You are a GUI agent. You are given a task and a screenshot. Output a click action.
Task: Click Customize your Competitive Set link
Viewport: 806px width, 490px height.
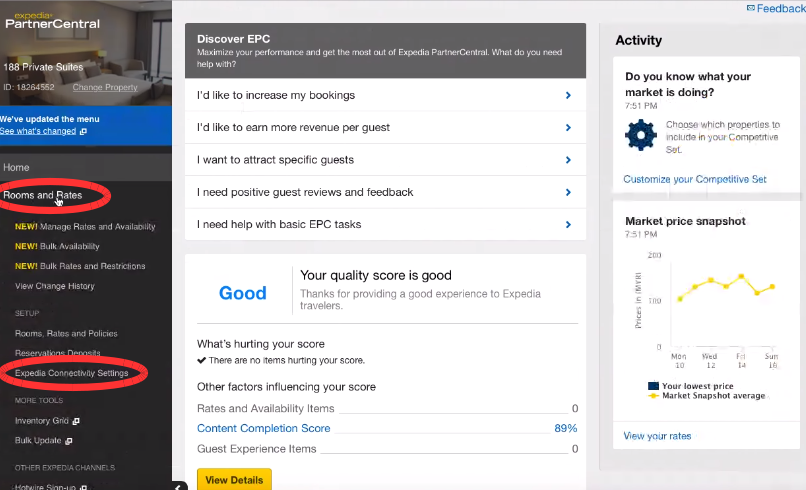coord(694,179)
